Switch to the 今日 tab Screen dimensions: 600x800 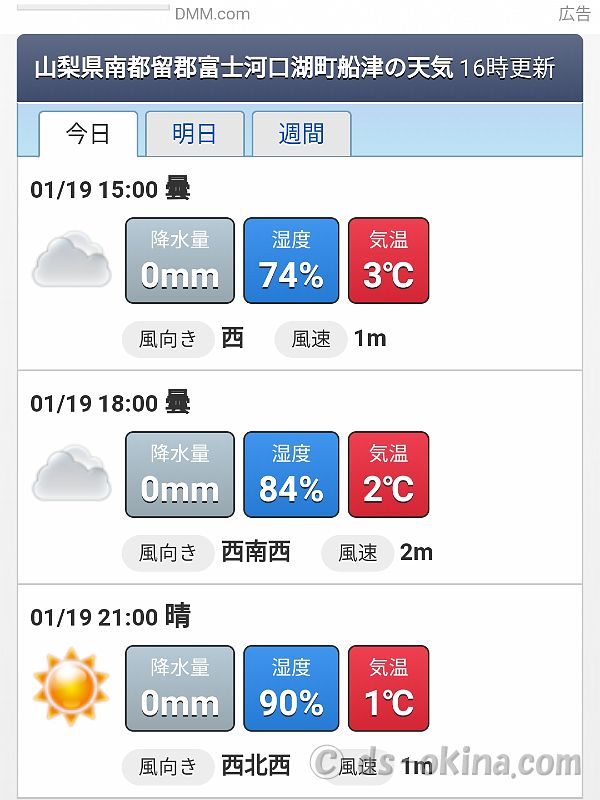point(88,134)
